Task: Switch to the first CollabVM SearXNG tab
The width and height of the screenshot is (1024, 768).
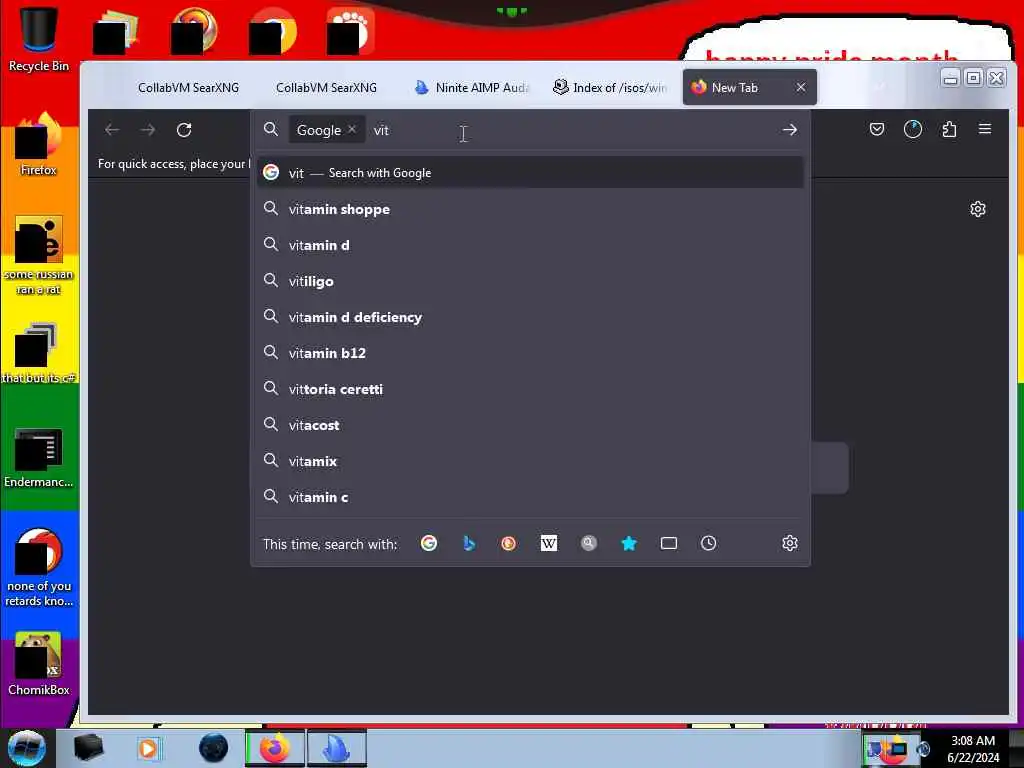Action: point(187,88)
